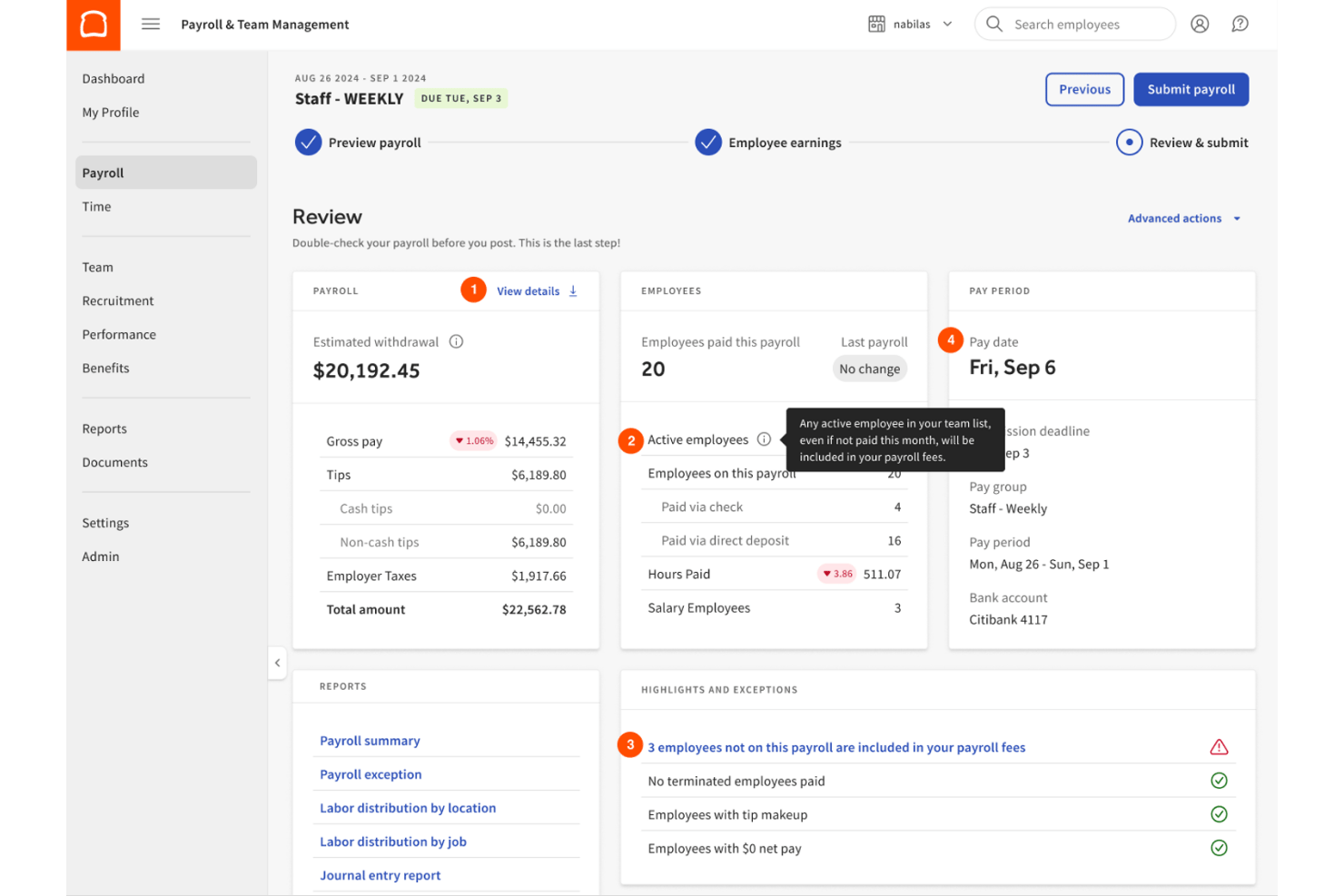Go to Dashboard in sidebar
Image resolution: width=1344 pixels, height=896 pixels.
pos(114,79)
